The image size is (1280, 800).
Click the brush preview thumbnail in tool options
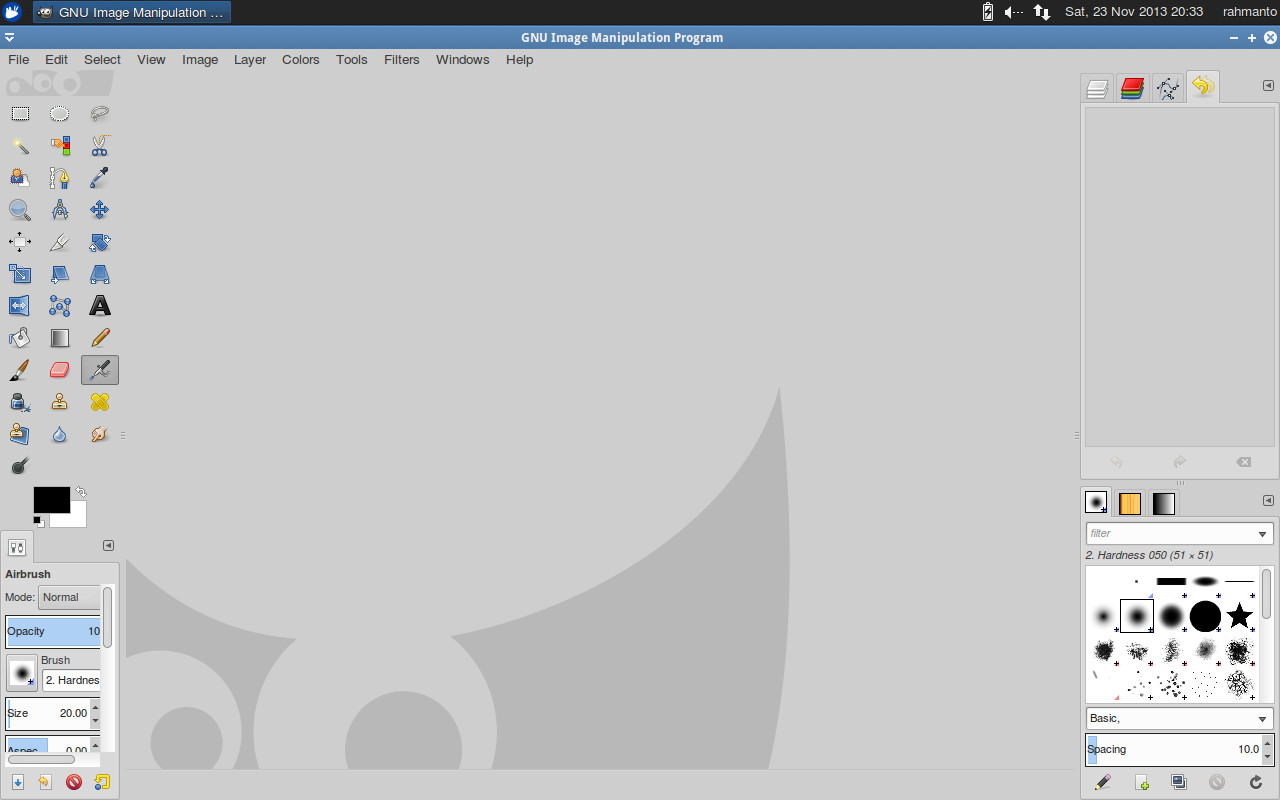(22, 672)
